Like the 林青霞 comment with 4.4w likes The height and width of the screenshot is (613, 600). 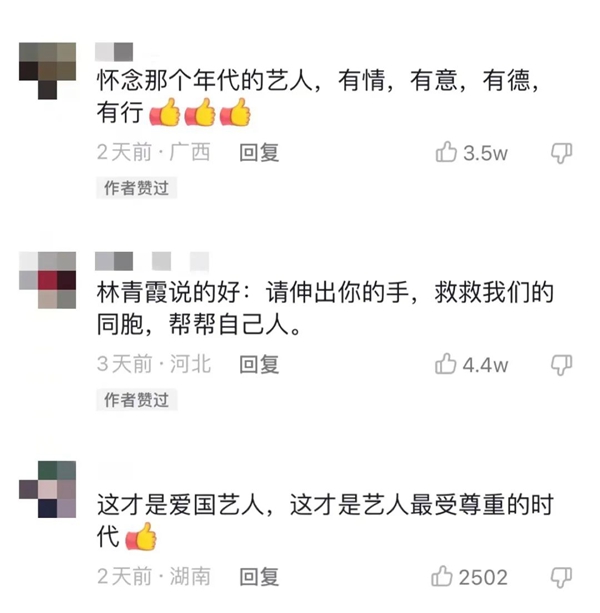pyautogui.click(x=446, y=364)
